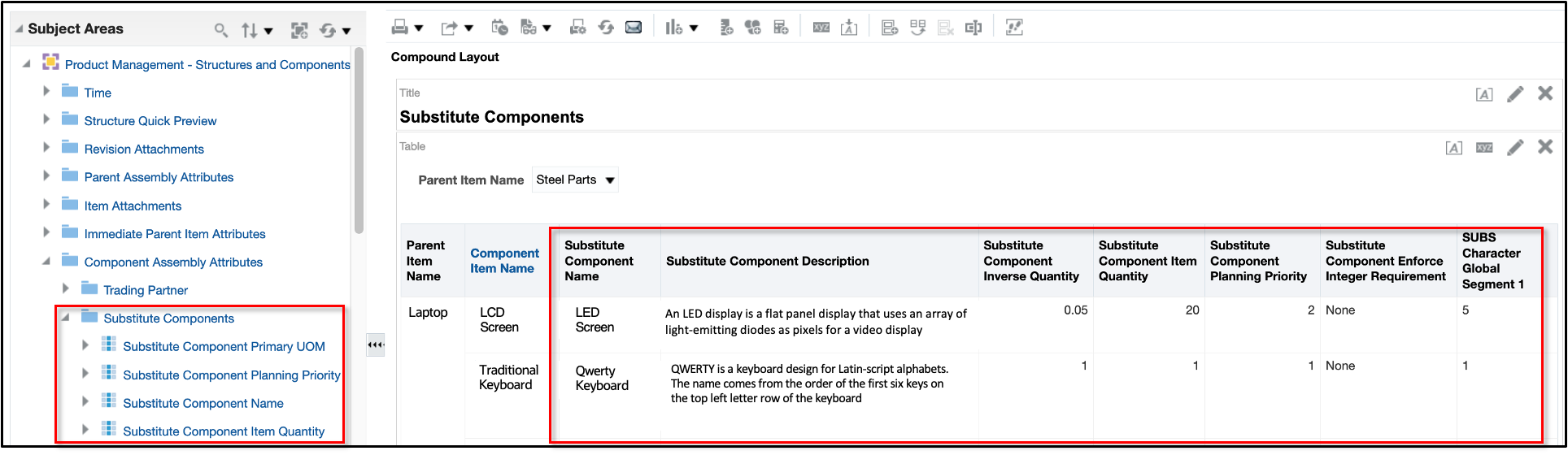Image resolution: width=1568 pixels, height=455 pixels.
Task: Expand the Item Attachments folder
Action: pos(46,204)
